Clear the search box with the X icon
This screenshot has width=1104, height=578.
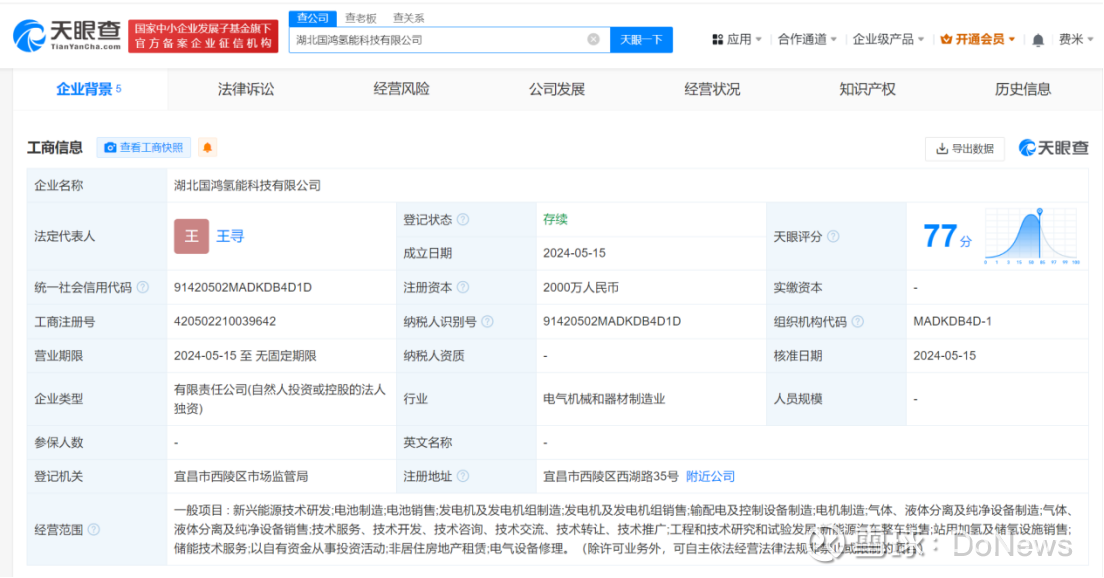pos(594,39)
